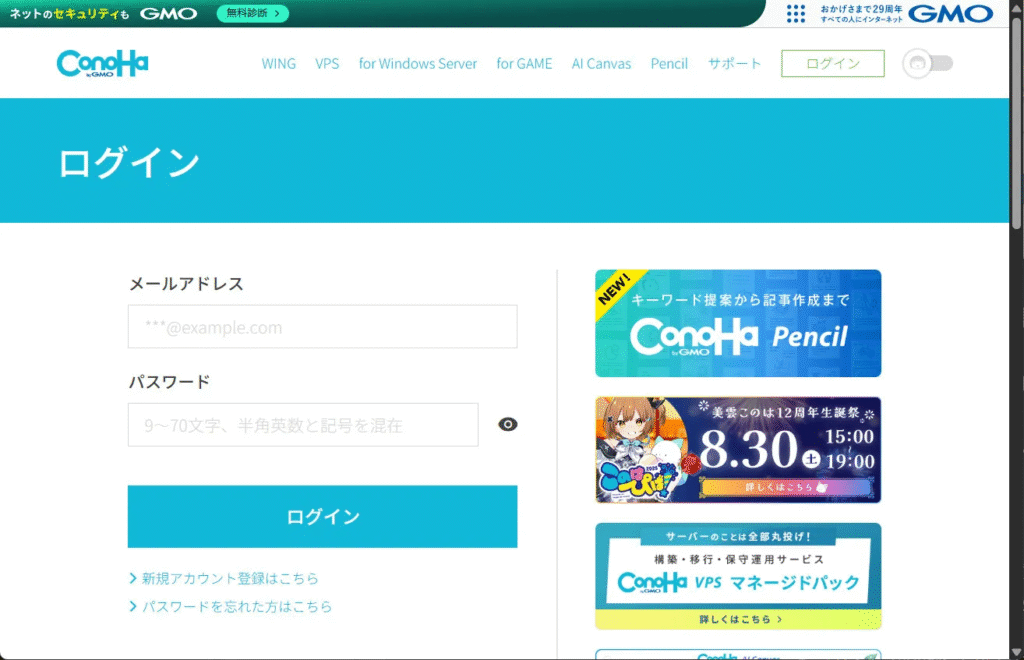The width and height of the screenshot is (1024, 660).
Task: Click the page vertical scrollbar thumb
Action: (1017, 124)
